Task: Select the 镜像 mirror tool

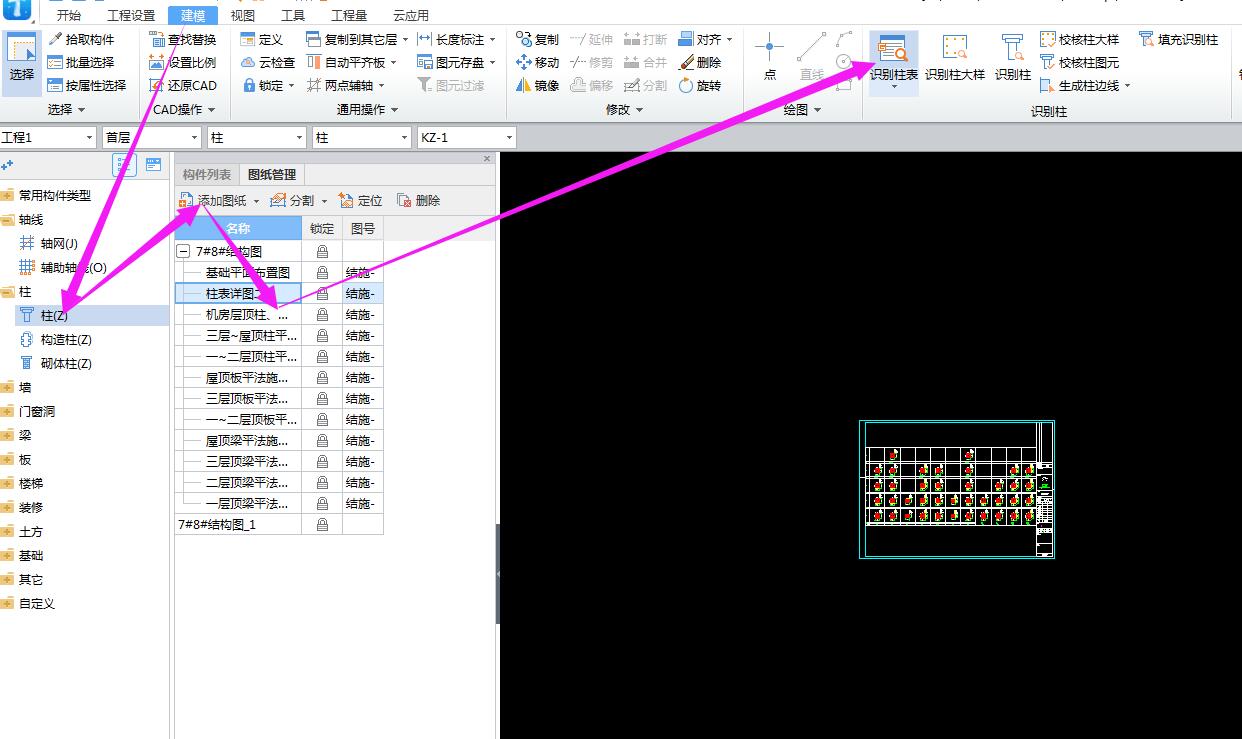Action: [x=538, y=85]
